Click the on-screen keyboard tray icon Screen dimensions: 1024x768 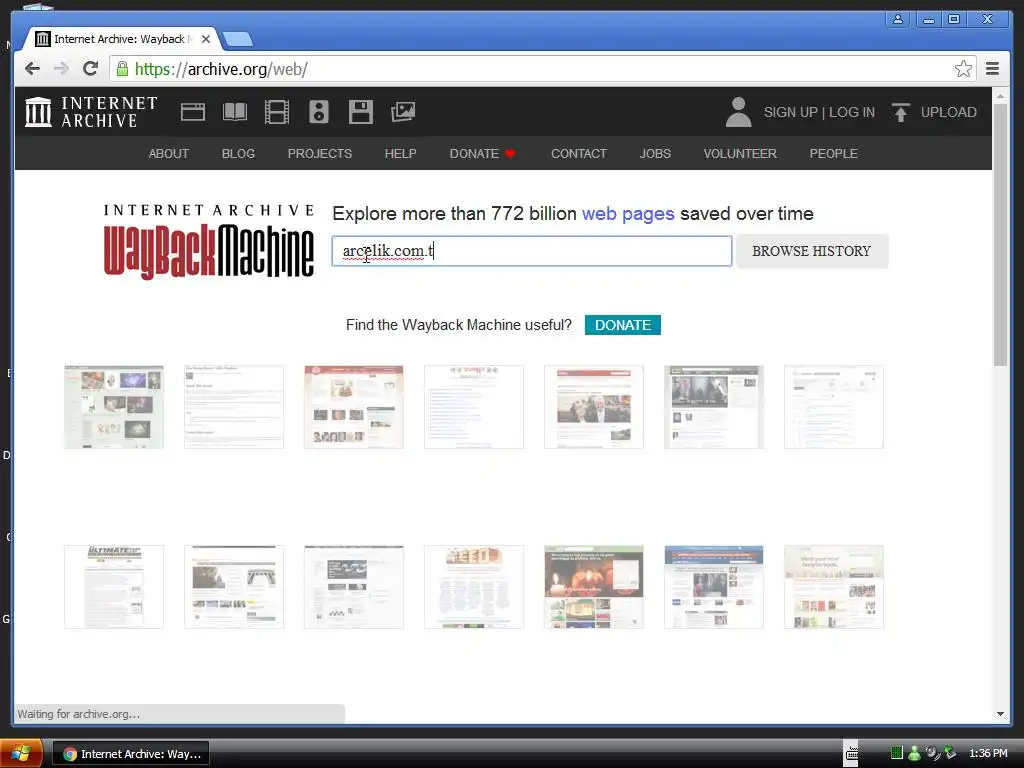[x=852, y=754]
